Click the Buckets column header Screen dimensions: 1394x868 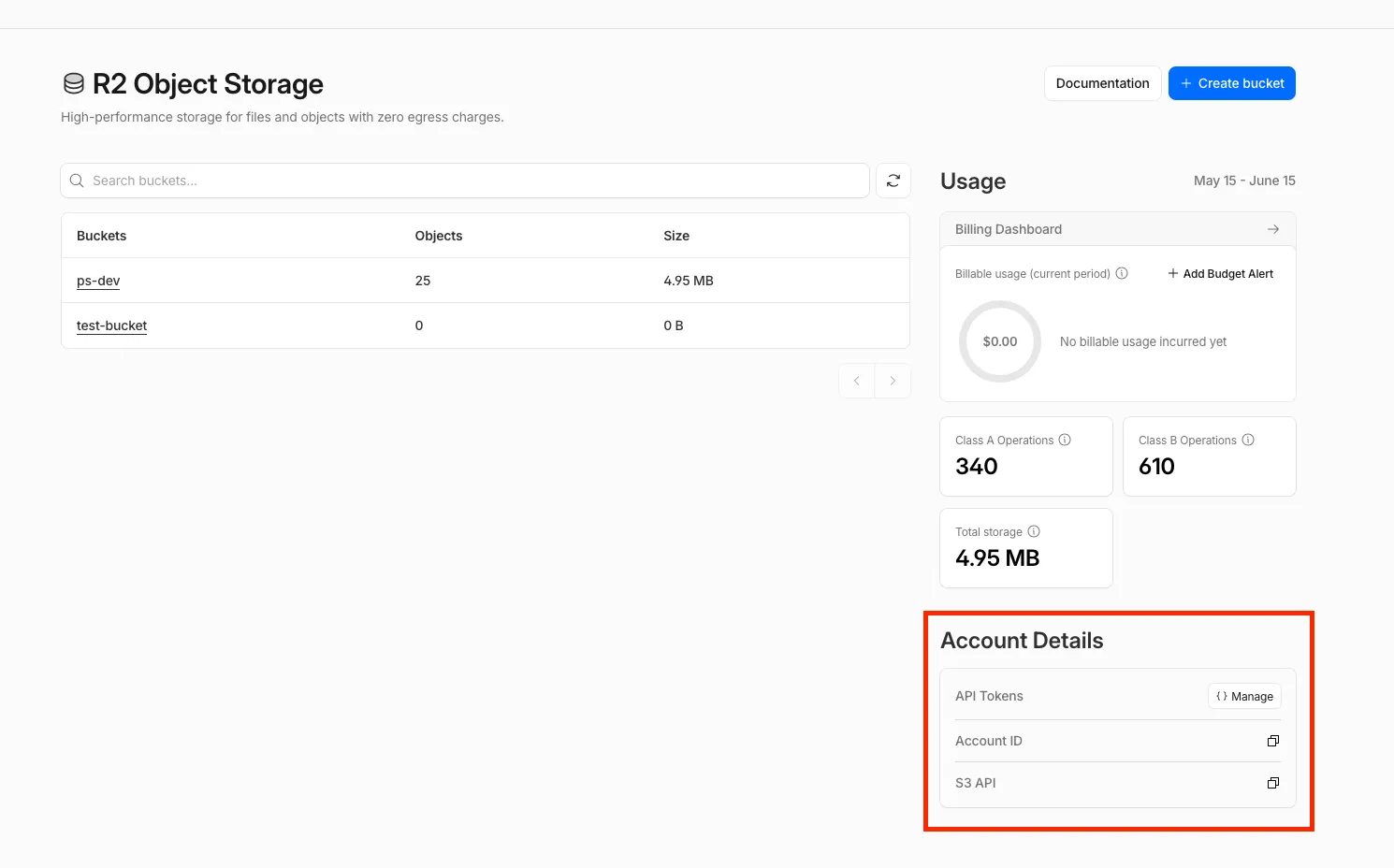[101, 236]
